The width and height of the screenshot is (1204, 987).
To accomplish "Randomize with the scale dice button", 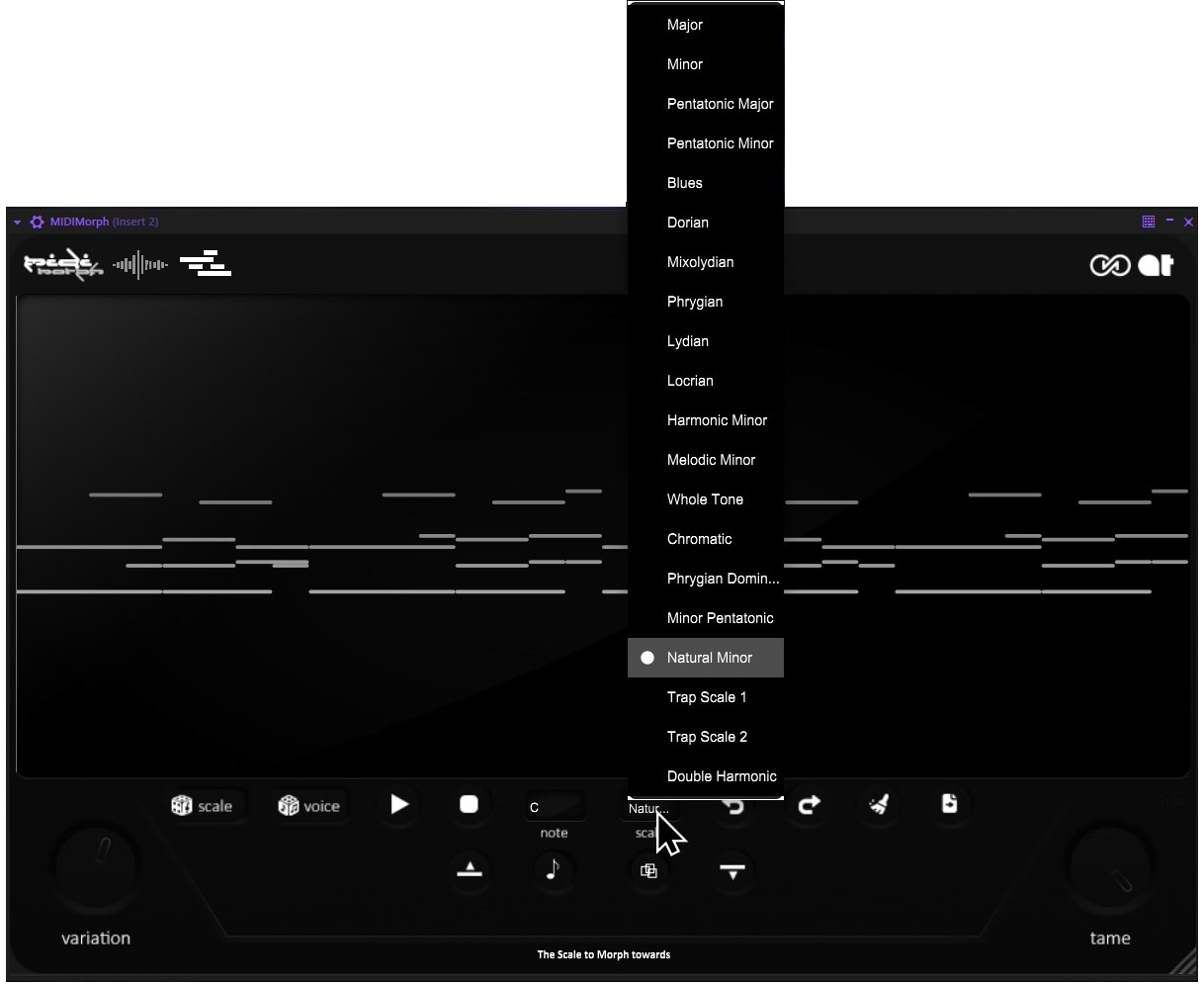I will pos(203,806).
